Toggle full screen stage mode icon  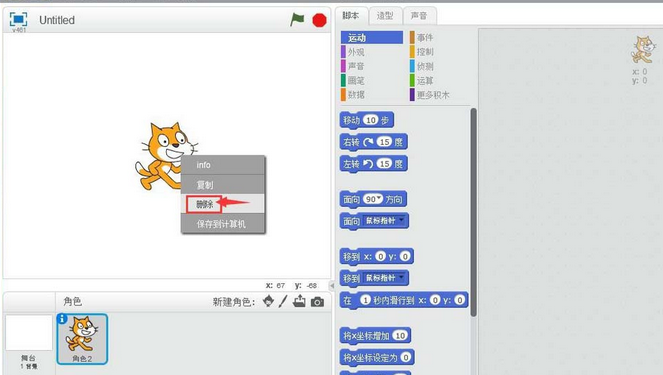coord(19,19)
